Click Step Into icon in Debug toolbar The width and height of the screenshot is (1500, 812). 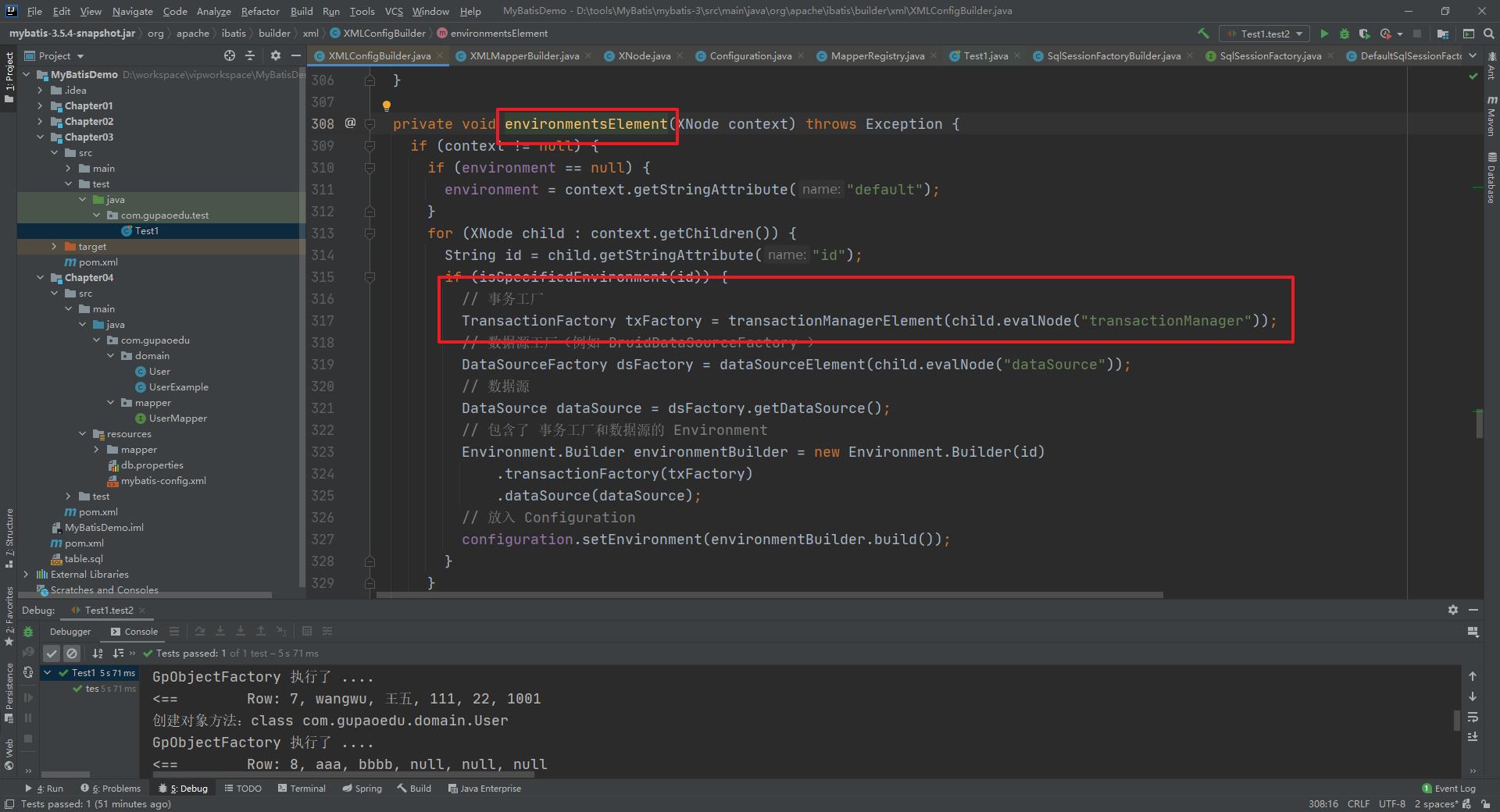220,631
